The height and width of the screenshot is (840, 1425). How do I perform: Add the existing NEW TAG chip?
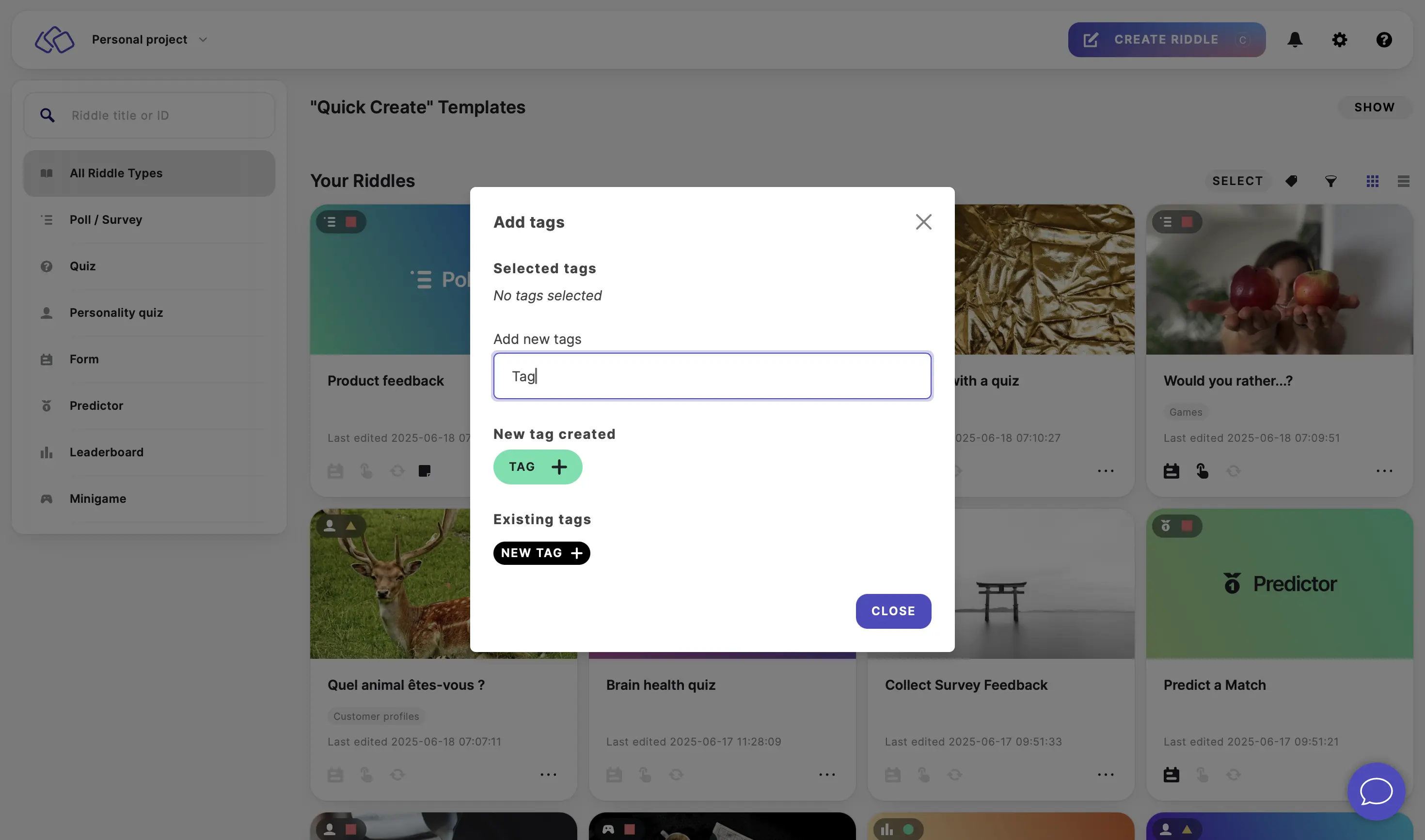click(x=541, y=553)
